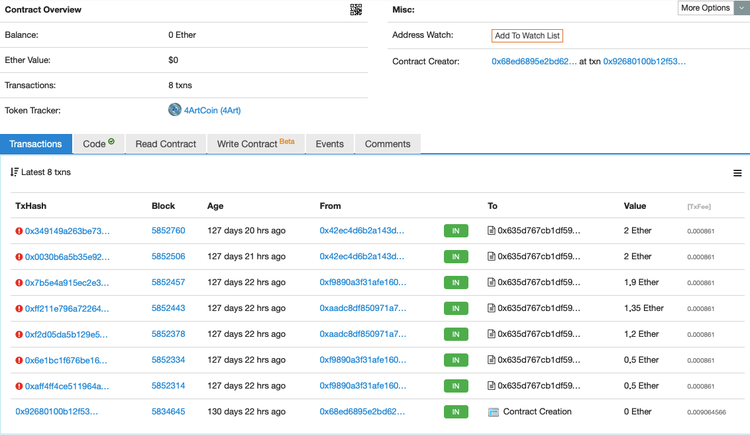
Task: Open From address 0x68ed6895e2bd62 in table
Action: [x=363, y=412]
